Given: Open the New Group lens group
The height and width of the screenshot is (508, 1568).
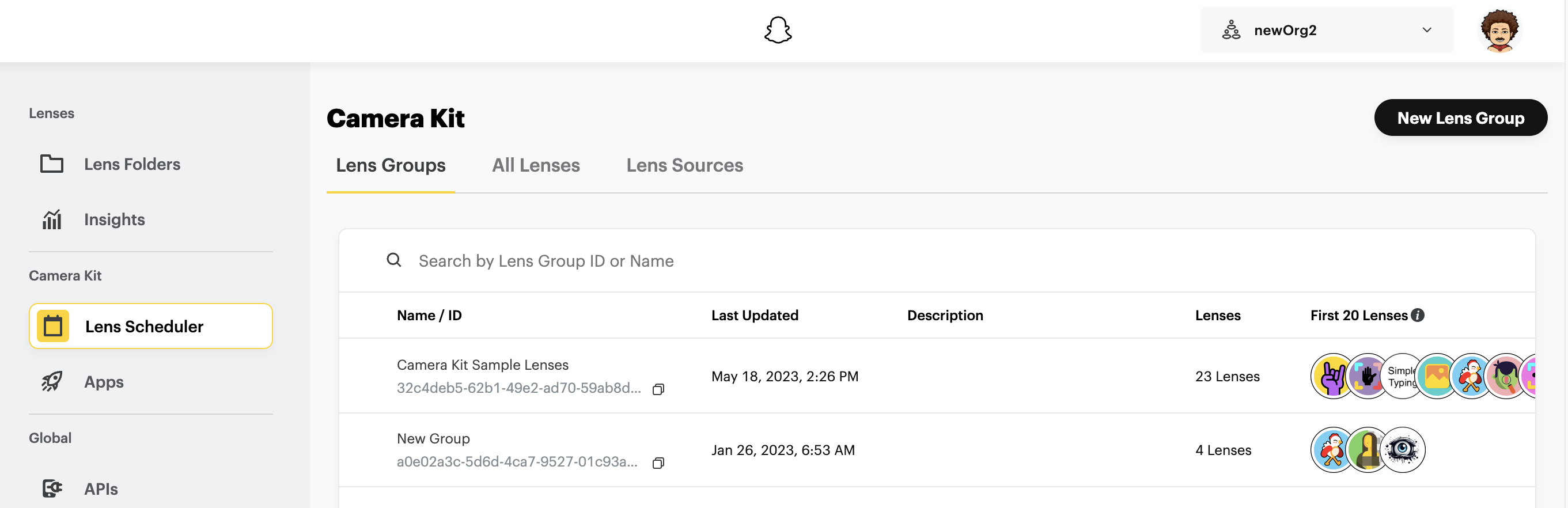Looking at the screenshot, I should [x=433, y=438].
